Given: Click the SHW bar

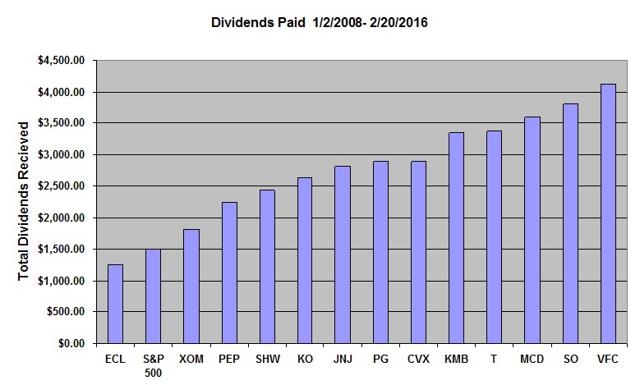Looking at the screenshot, I should (x=267, y=267).
